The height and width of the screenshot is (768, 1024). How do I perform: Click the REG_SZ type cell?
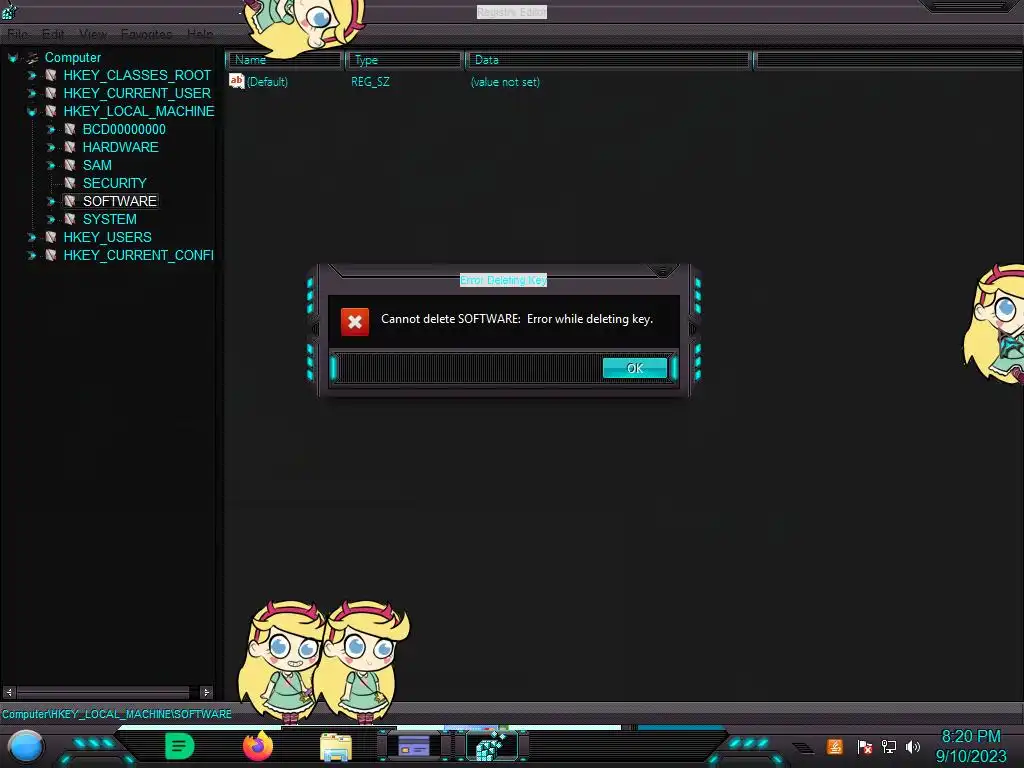coord(370,82)
